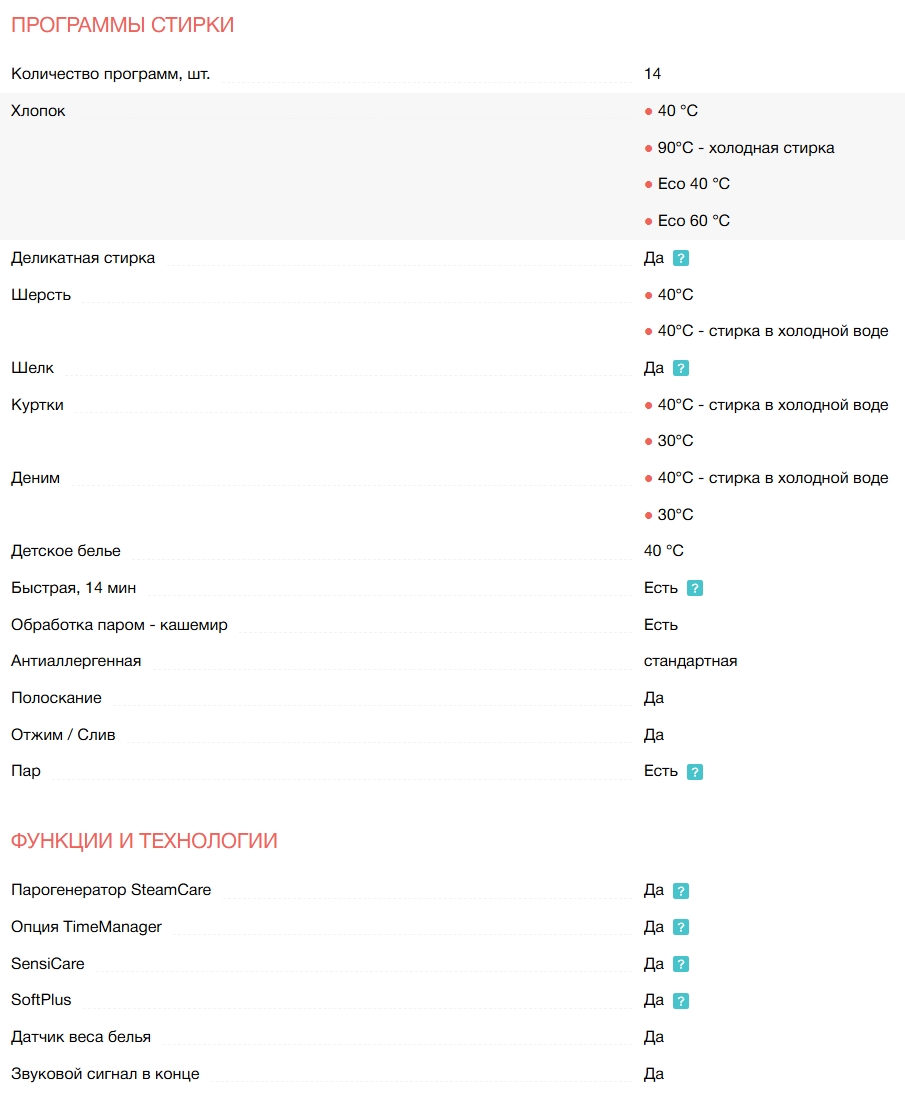The image size is (905, 1112).
Task: Click the Звуковой сигнал в конце label
Action: [x=105, y=1074]
